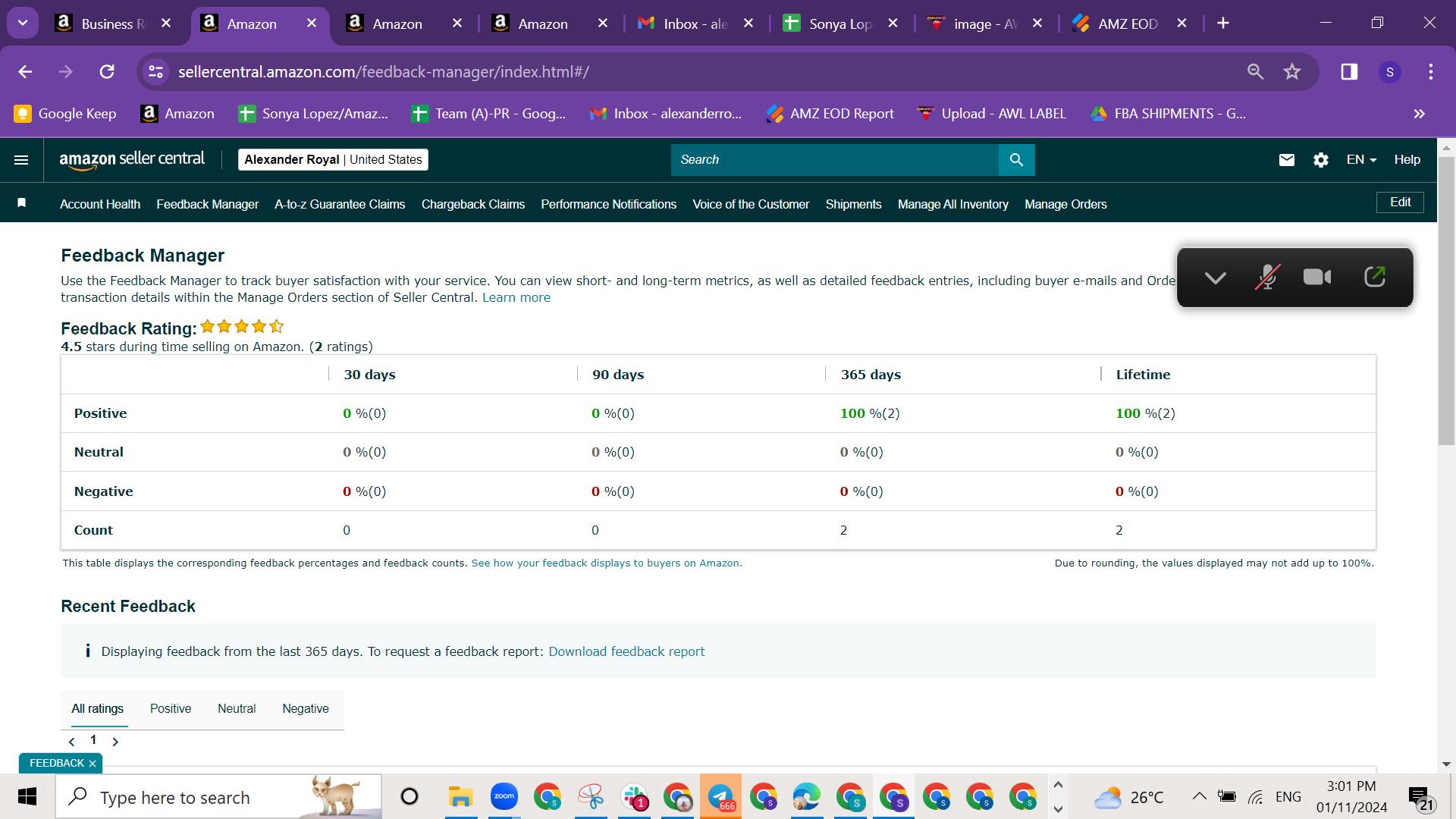
Task: Open Microsoft Edge from taskbar
Action: (x=807, y=797)
